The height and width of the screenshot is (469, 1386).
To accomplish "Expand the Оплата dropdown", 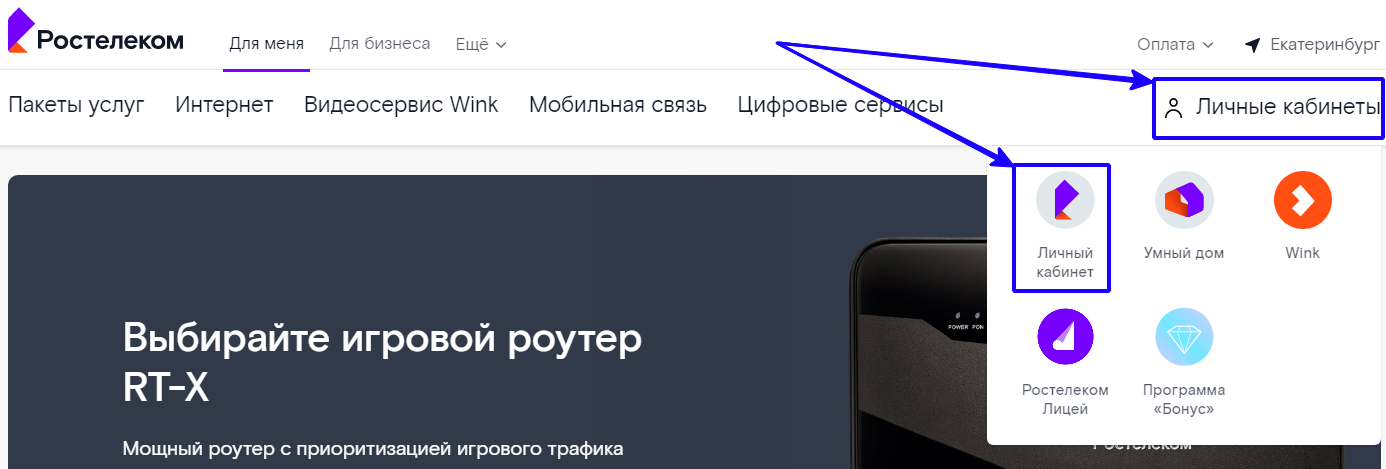I will pyautogui.click(x=1175, y=44).
